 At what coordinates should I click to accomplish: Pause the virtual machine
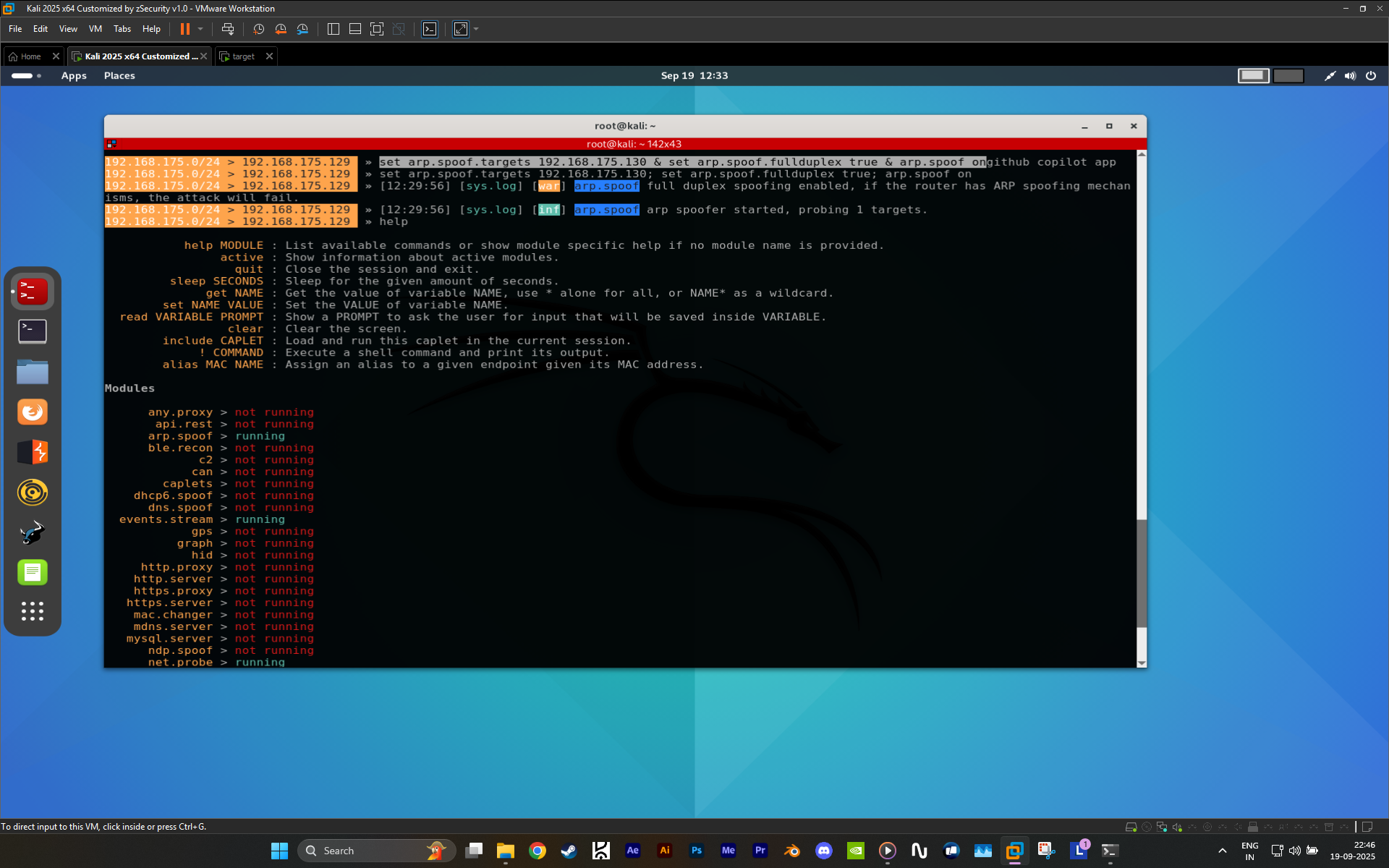click(x=184, y=29)
